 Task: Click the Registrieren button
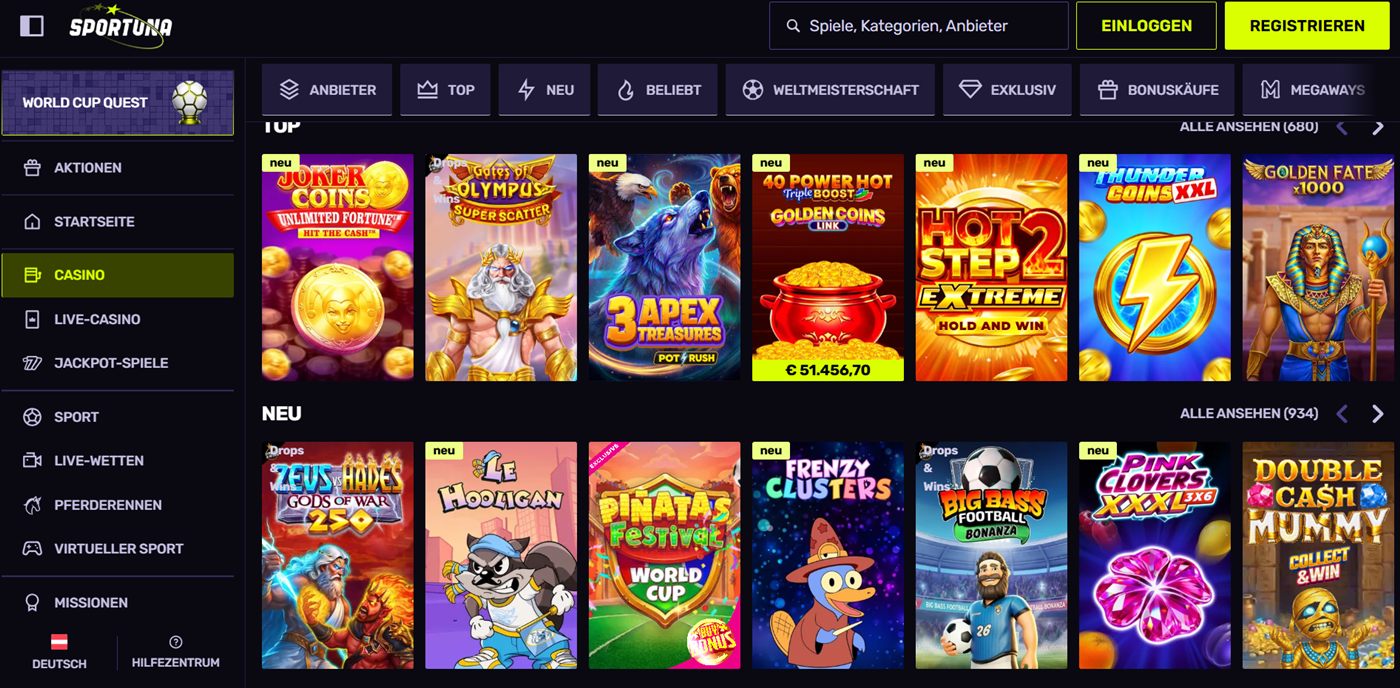click(1306, 26)
